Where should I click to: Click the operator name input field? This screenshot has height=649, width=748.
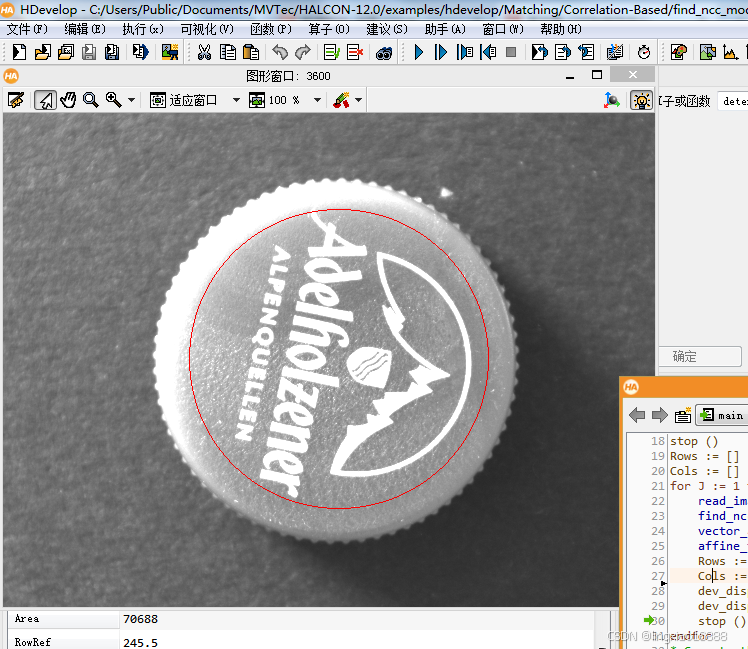point(733,101)
